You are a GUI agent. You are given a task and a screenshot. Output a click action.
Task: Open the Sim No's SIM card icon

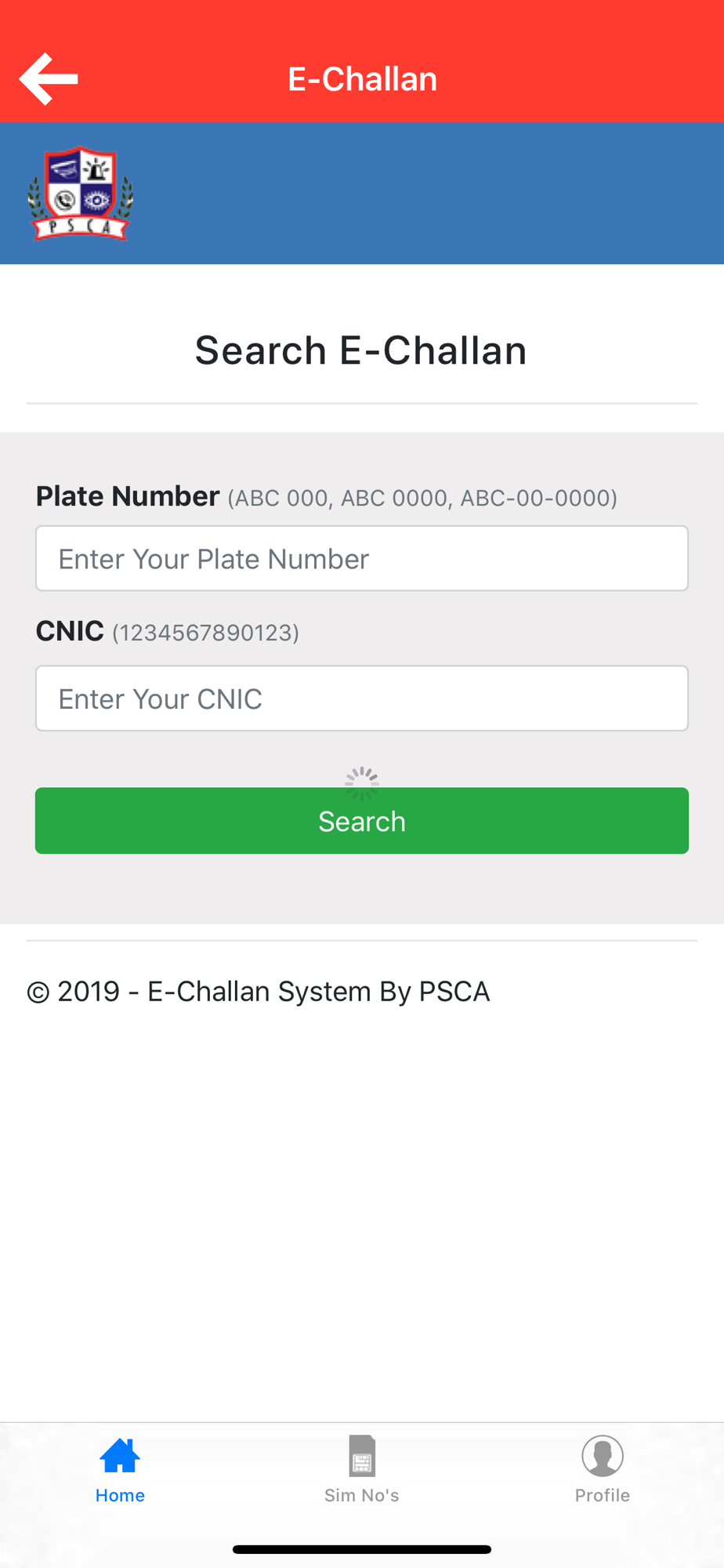[x=362, y=1456]
